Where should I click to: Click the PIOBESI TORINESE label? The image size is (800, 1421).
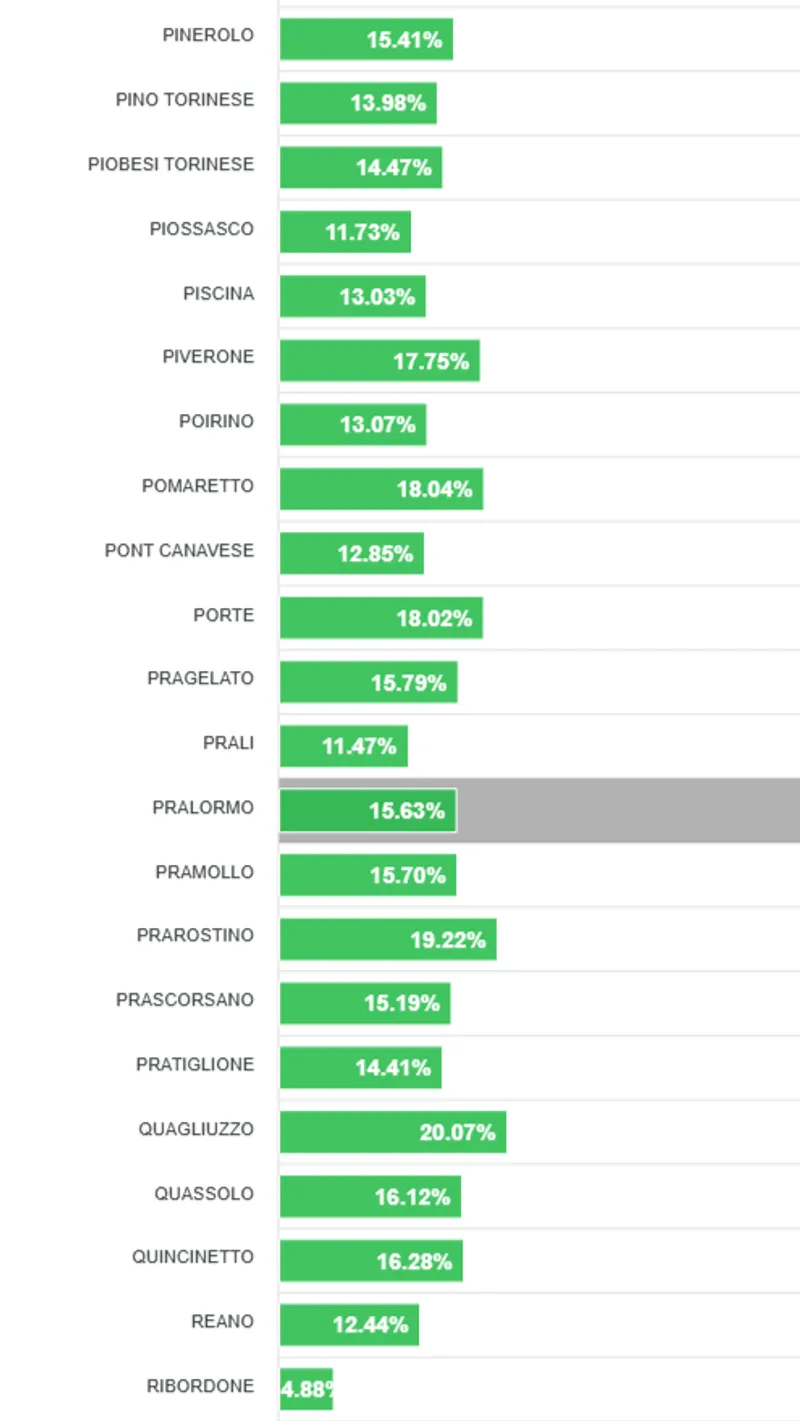(171, 164)
